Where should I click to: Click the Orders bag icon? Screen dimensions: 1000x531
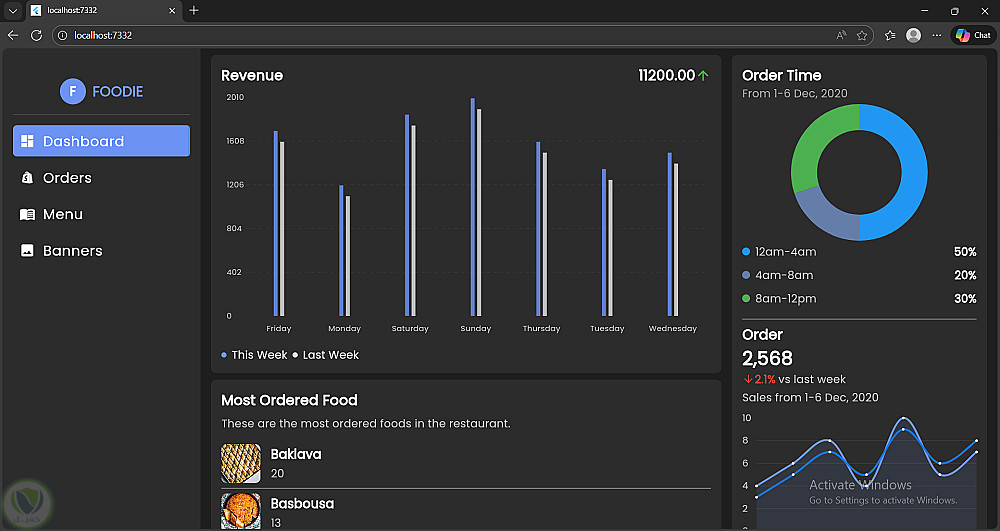tap(28, 178)
